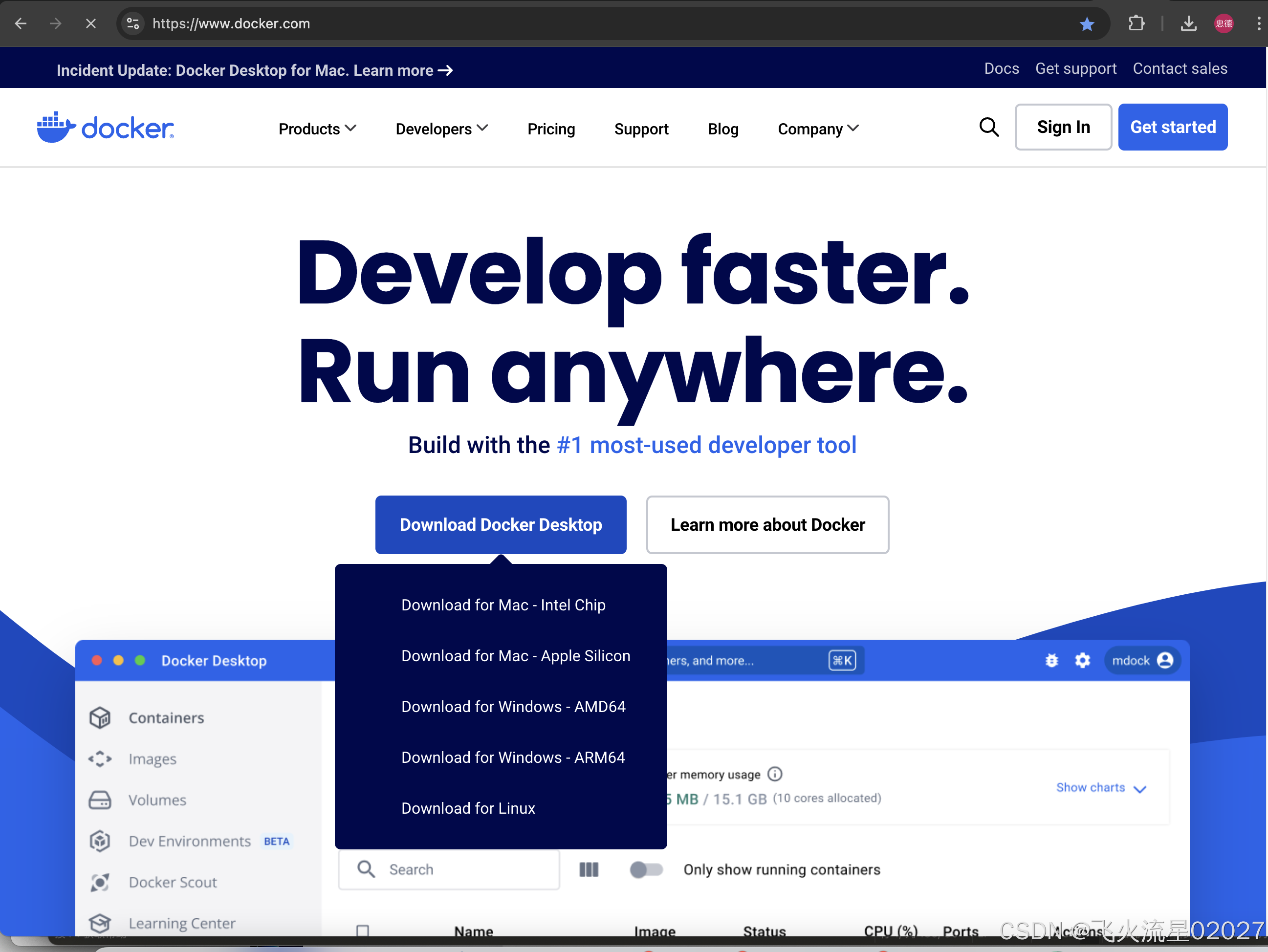
Task: Click Images label in sidebar
Action: (152, 759)
